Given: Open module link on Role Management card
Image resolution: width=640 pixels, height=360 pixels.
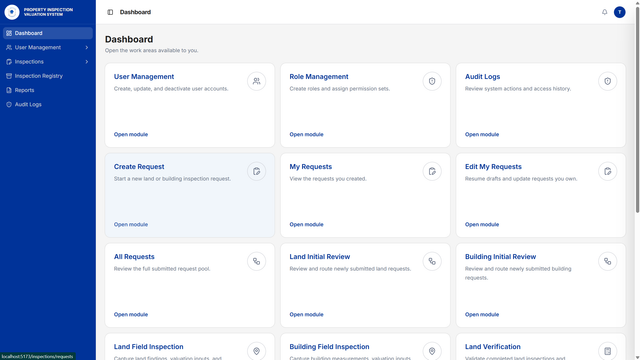Looking at the screenshot, I should pos(306,134).
